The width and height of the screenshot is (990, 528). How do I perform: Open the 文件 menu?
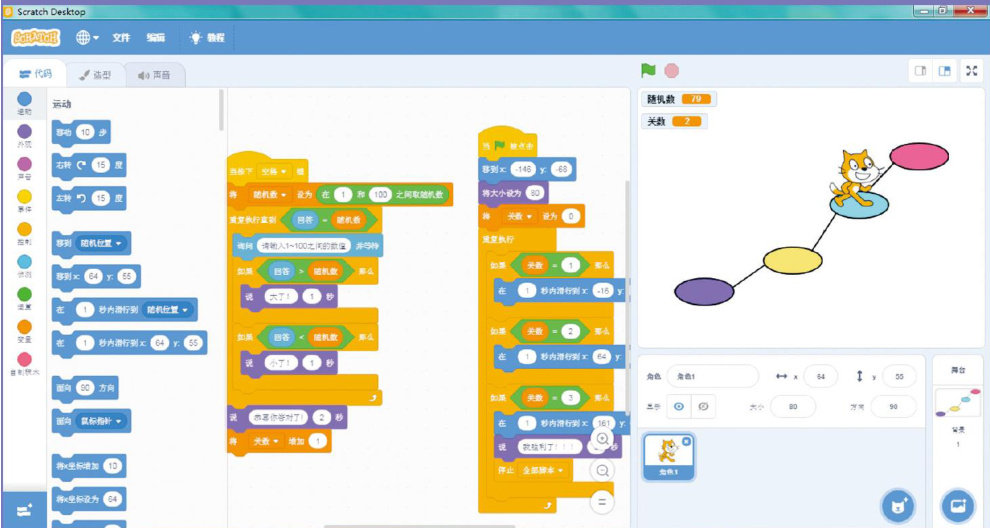121,38
